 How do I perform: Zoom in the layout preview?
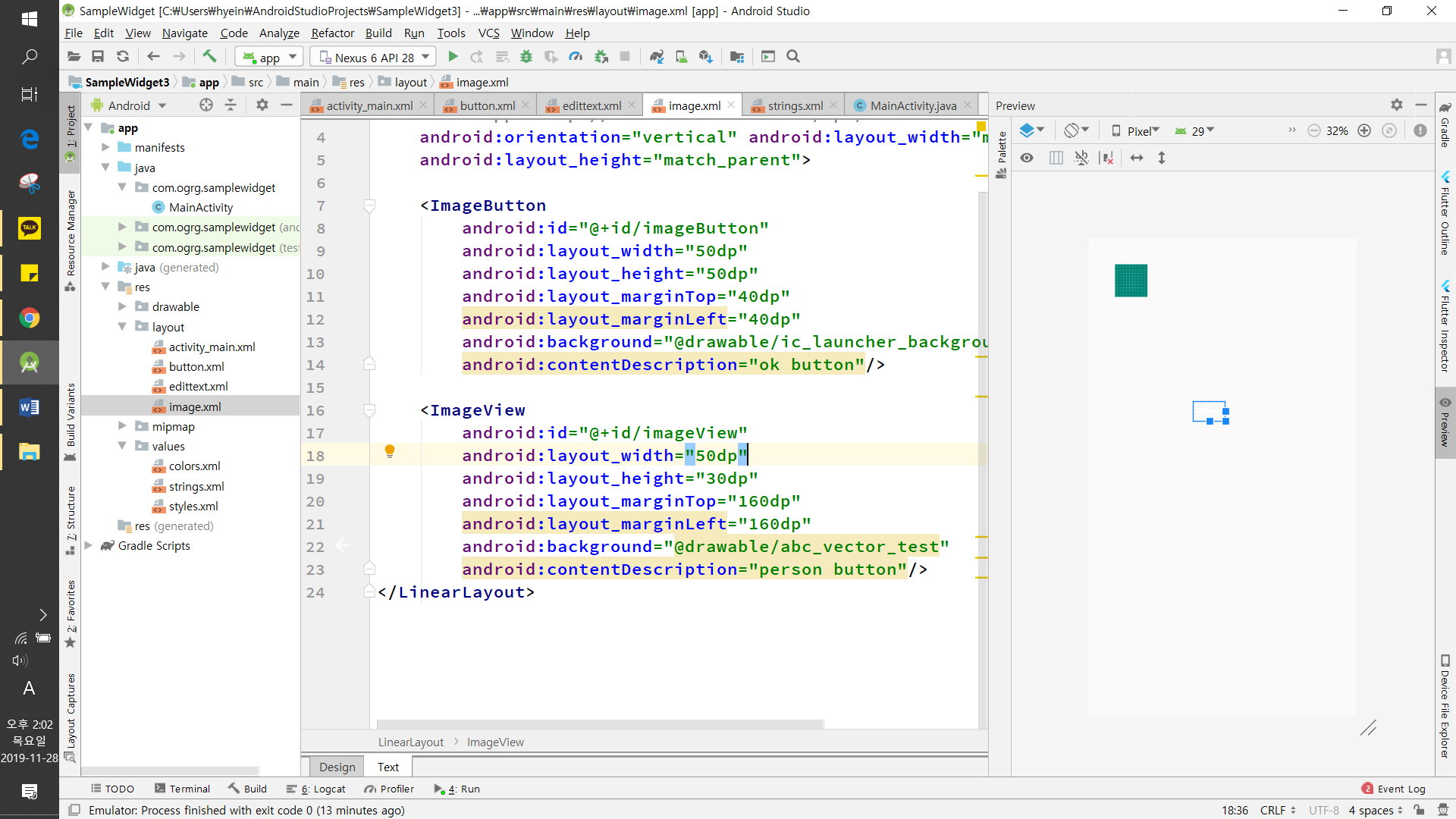pyautogui.click(x=1364, y=130)
